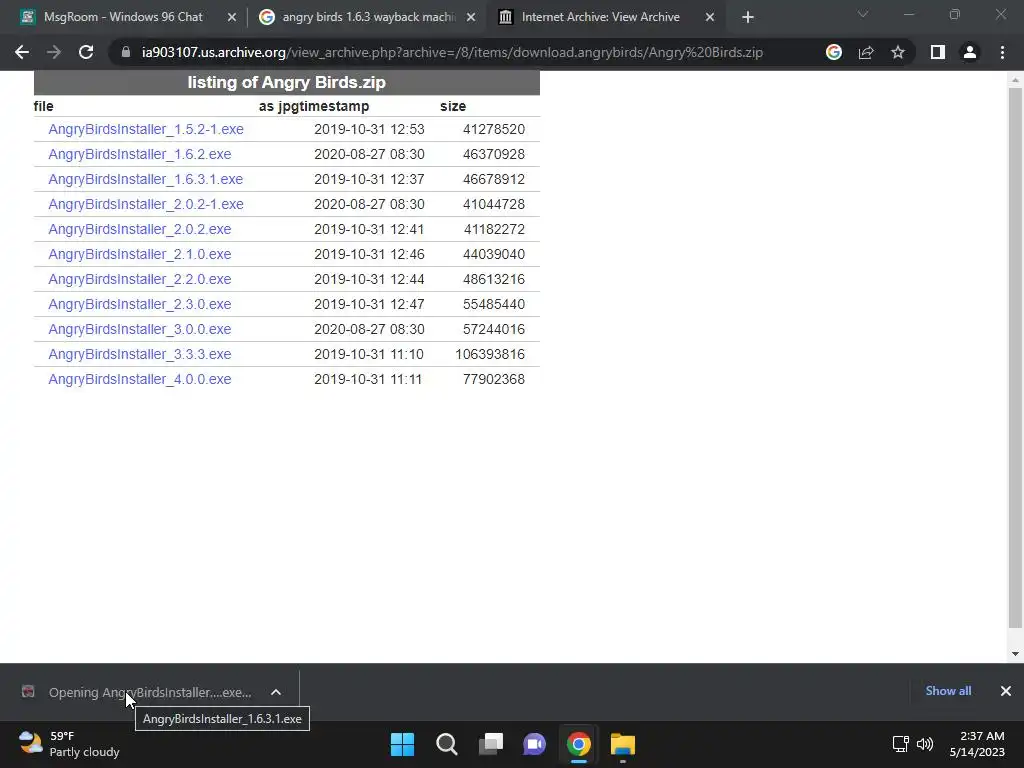Open Chrome side panel
This screenshot has height=768, width=1024.
(x=938, y=52)
